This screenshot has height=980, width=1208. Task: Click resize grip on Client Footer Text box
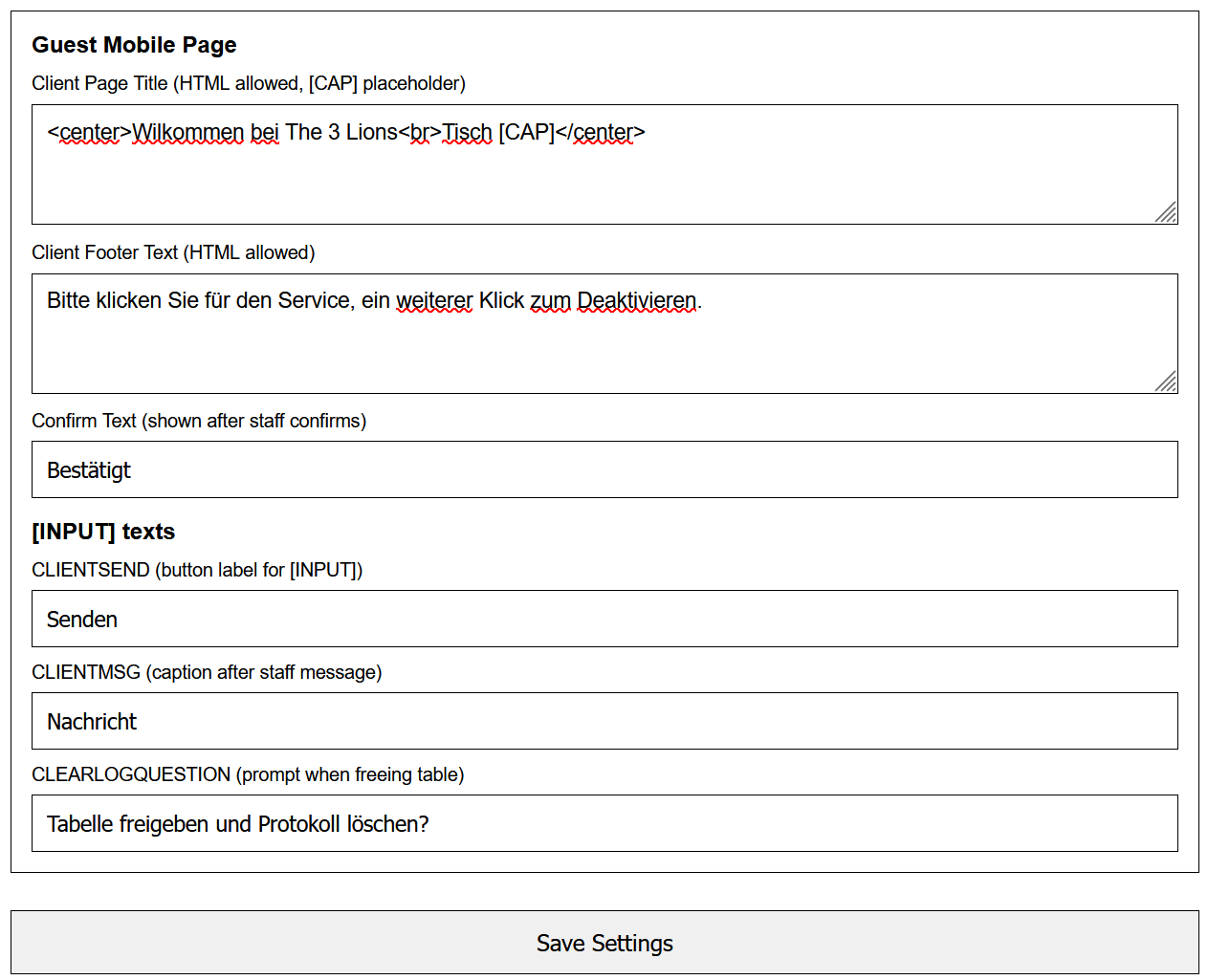[1166, 381]
